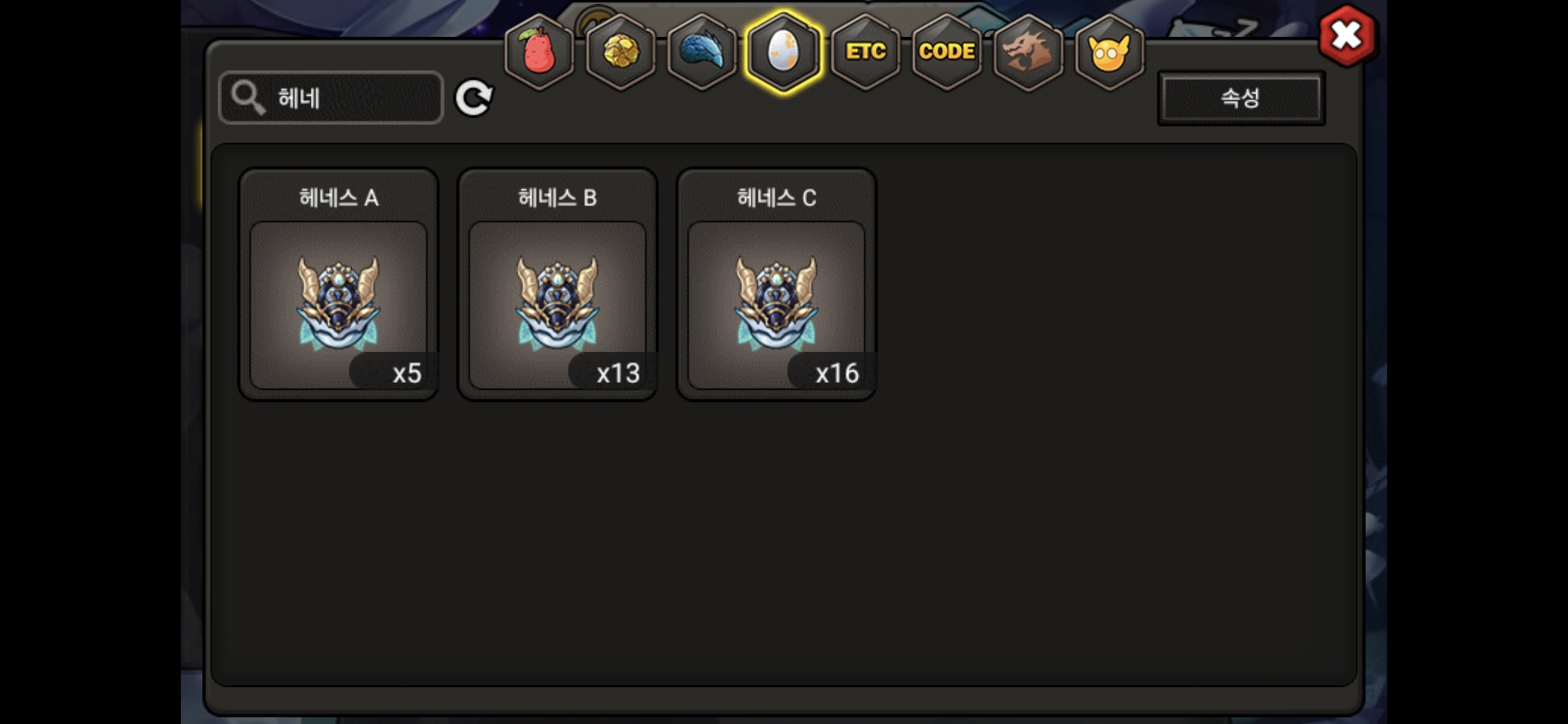Click the refresh search reset icon
The image size is (1568, 724).
[x=474, y=98]
